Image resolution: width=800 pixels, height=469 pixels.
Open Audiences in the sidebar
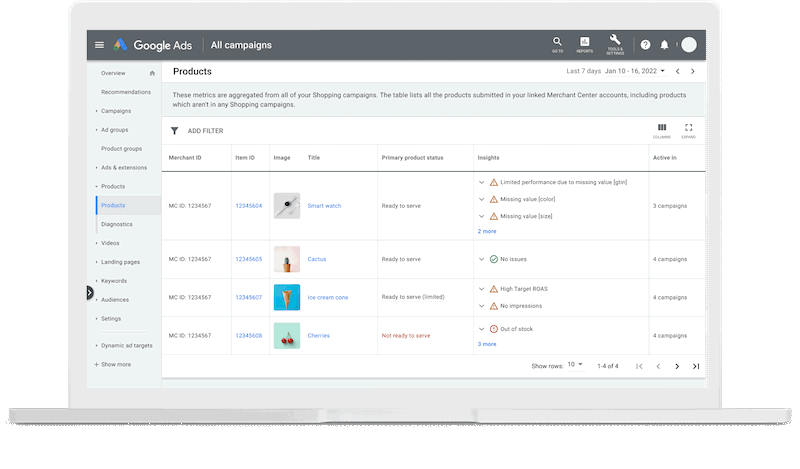[115, 300]
